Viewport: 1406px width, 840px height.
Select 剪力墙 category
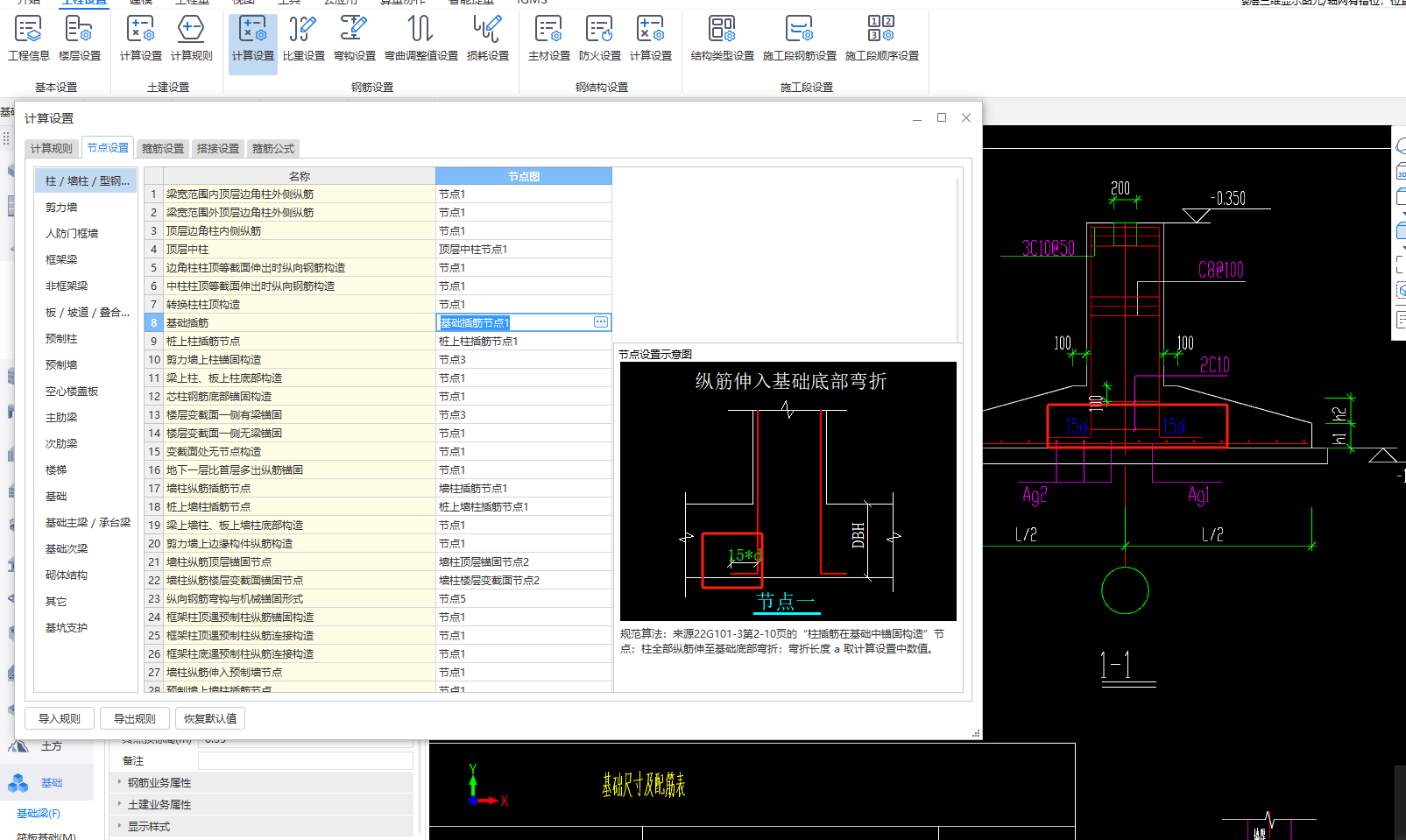[86, 207]
